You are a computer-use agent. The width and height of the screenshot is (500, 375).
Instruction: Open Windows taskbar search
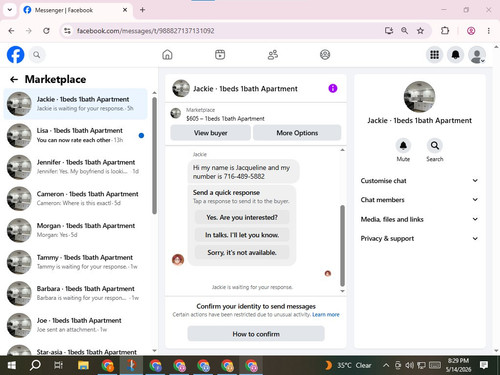point(35,365)
